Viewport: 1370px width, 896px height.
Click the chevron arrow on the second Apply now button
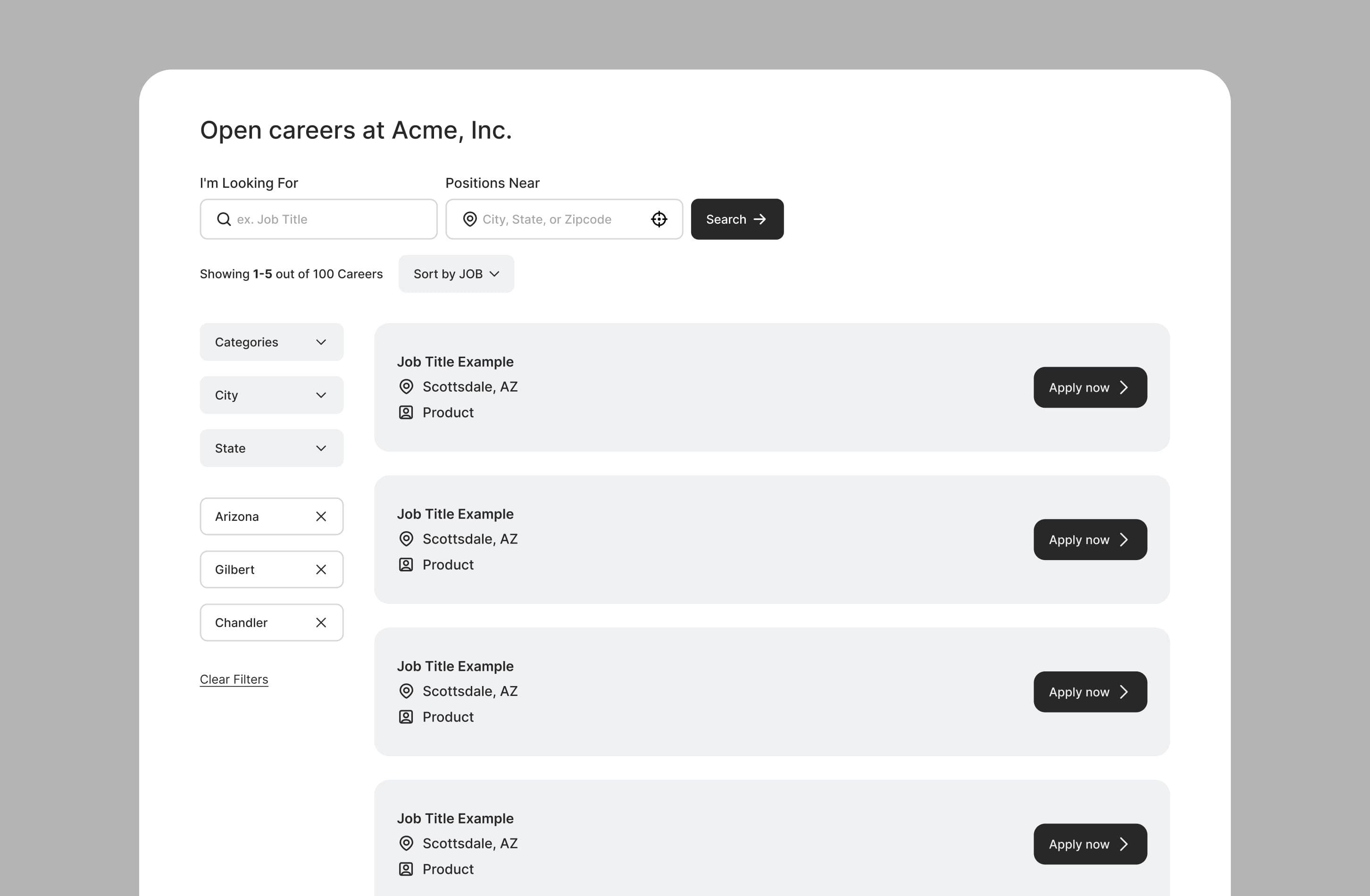pyautogui.click(x=1125, y=540)
